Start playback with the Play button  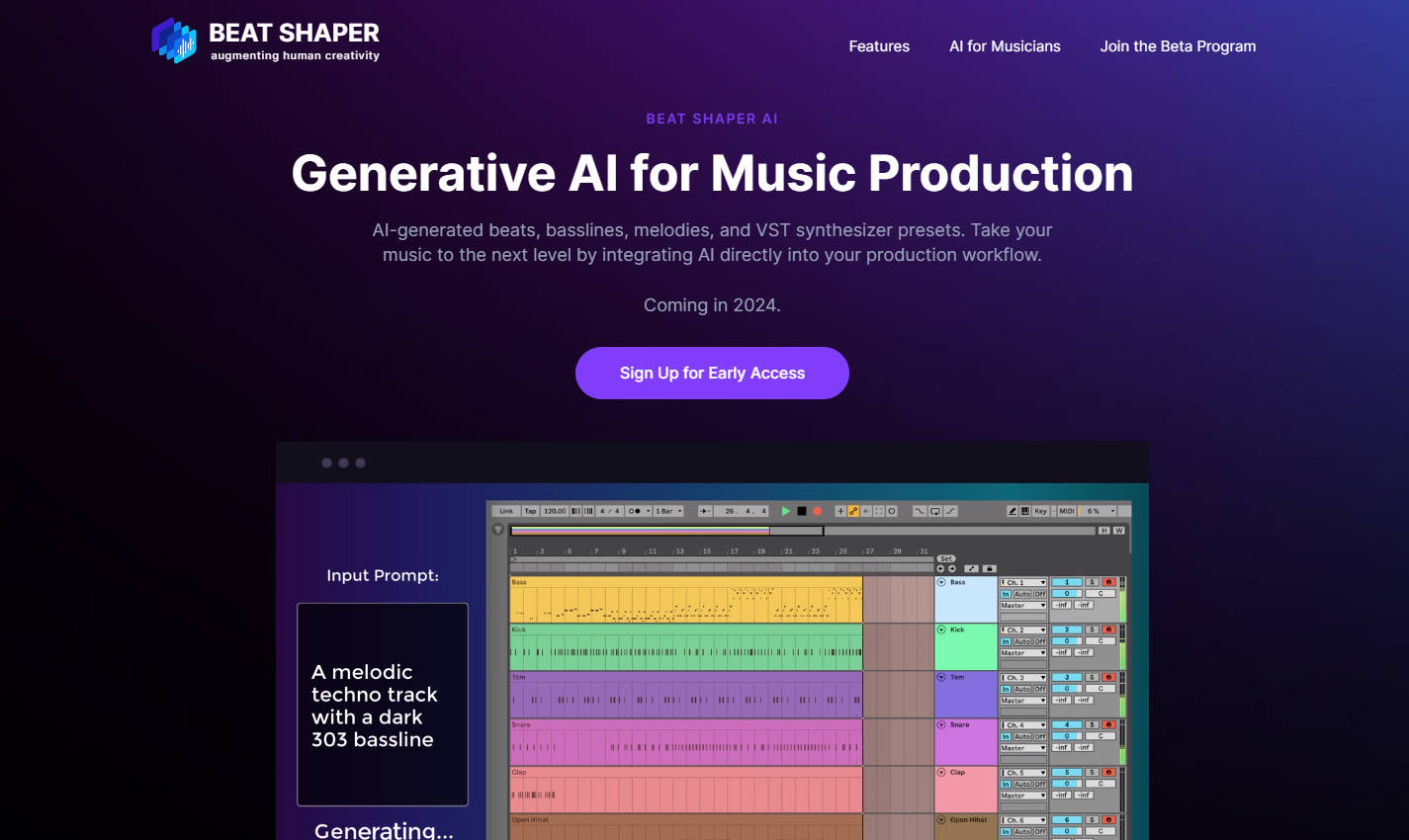[785, 511]
